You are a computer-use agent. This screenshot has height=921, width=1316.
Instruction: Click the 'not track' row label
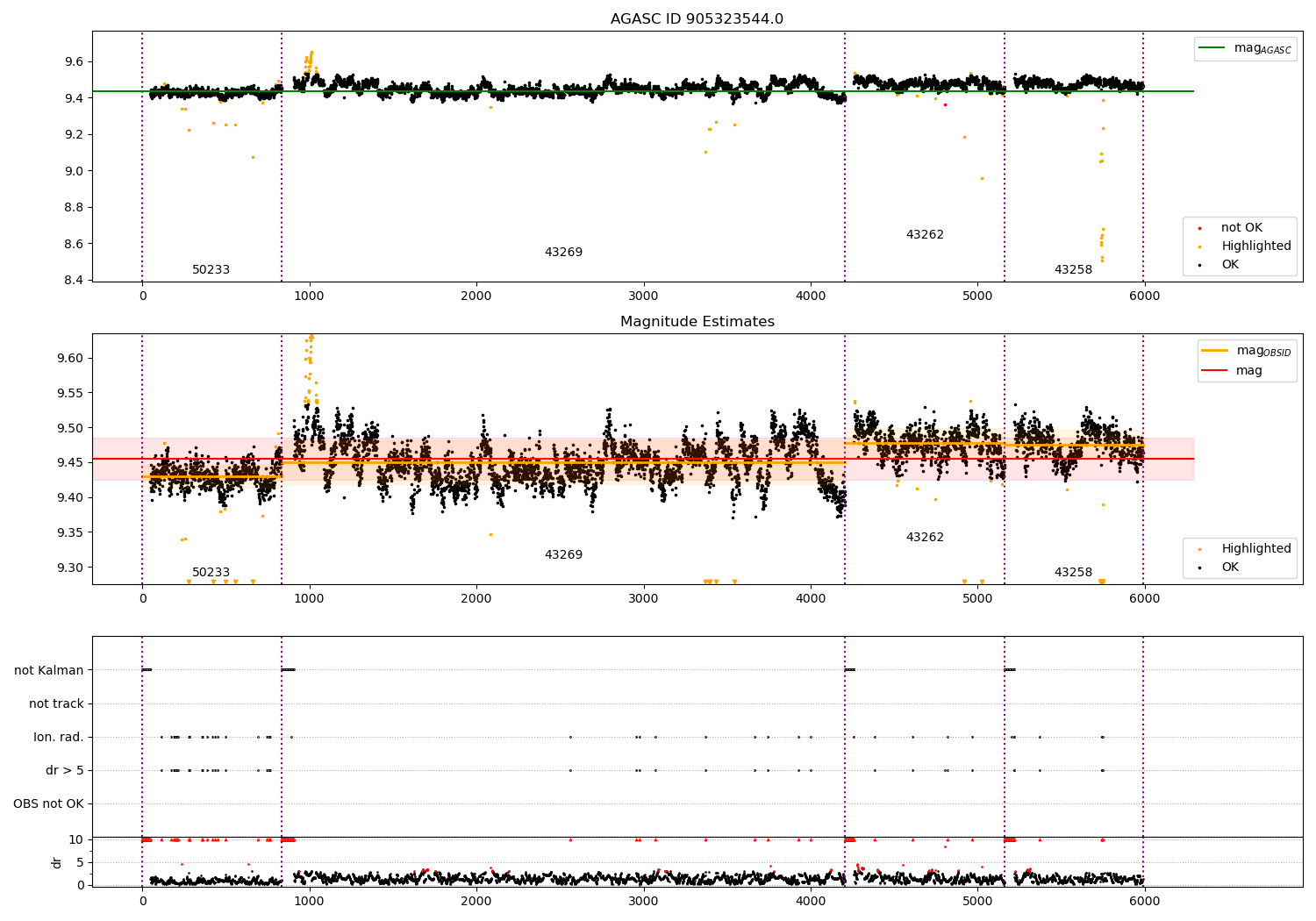pos(56,703)
